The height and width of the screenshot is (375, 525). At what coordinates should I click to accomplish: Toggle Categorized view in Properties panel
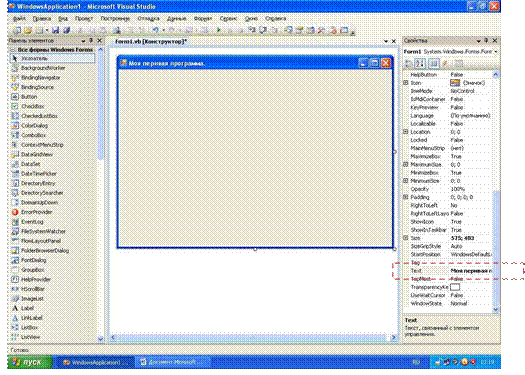coord(409,63)
